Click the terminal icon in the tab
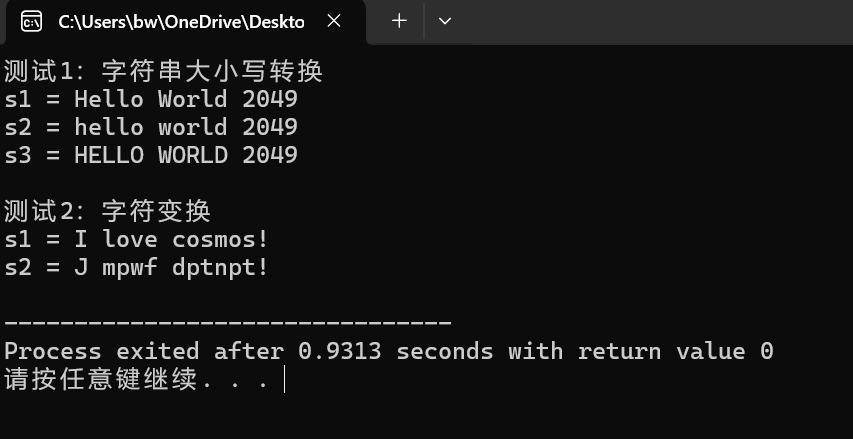853x439 pixels. click(x=31, y=22)
